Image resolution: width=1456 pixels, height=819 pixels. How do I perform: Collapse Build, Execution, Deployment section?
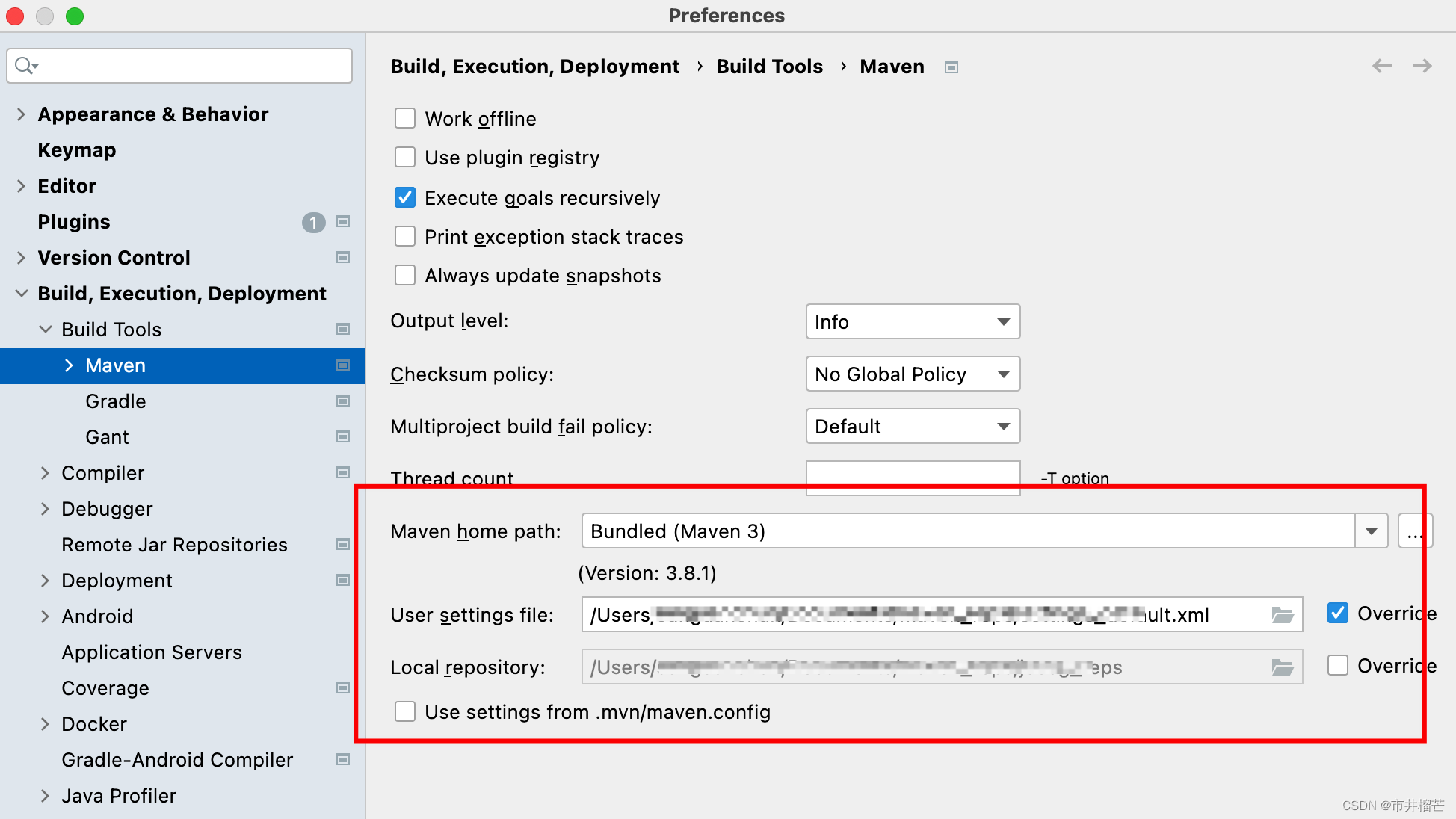click(22, 294)
